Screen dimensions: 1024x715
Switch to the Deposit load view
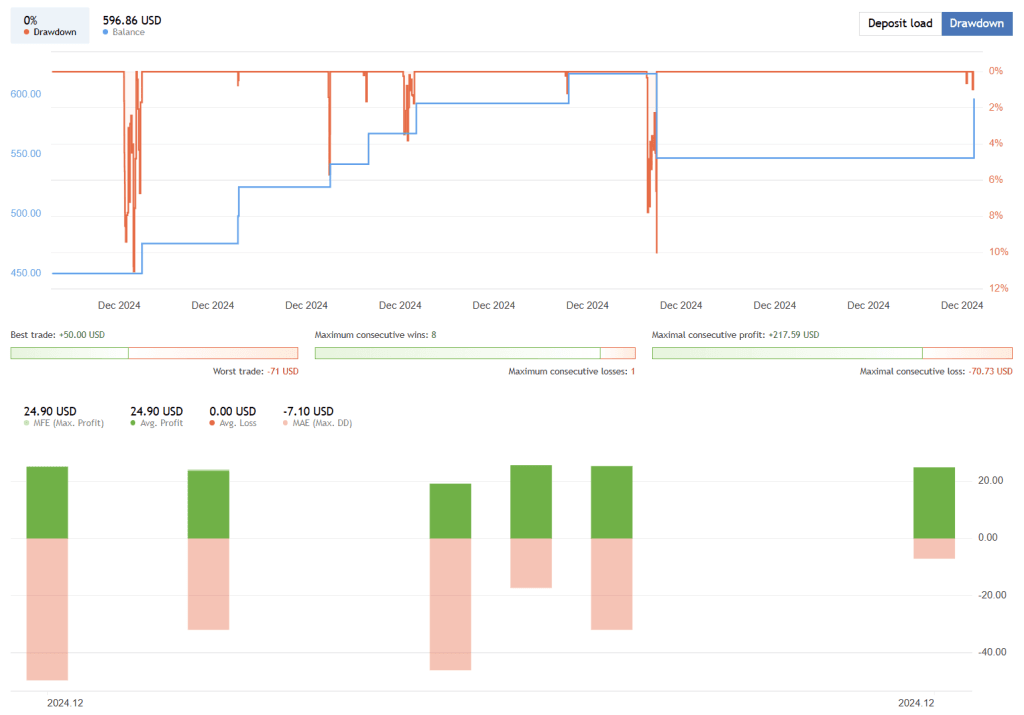click(x=899, y=23)
